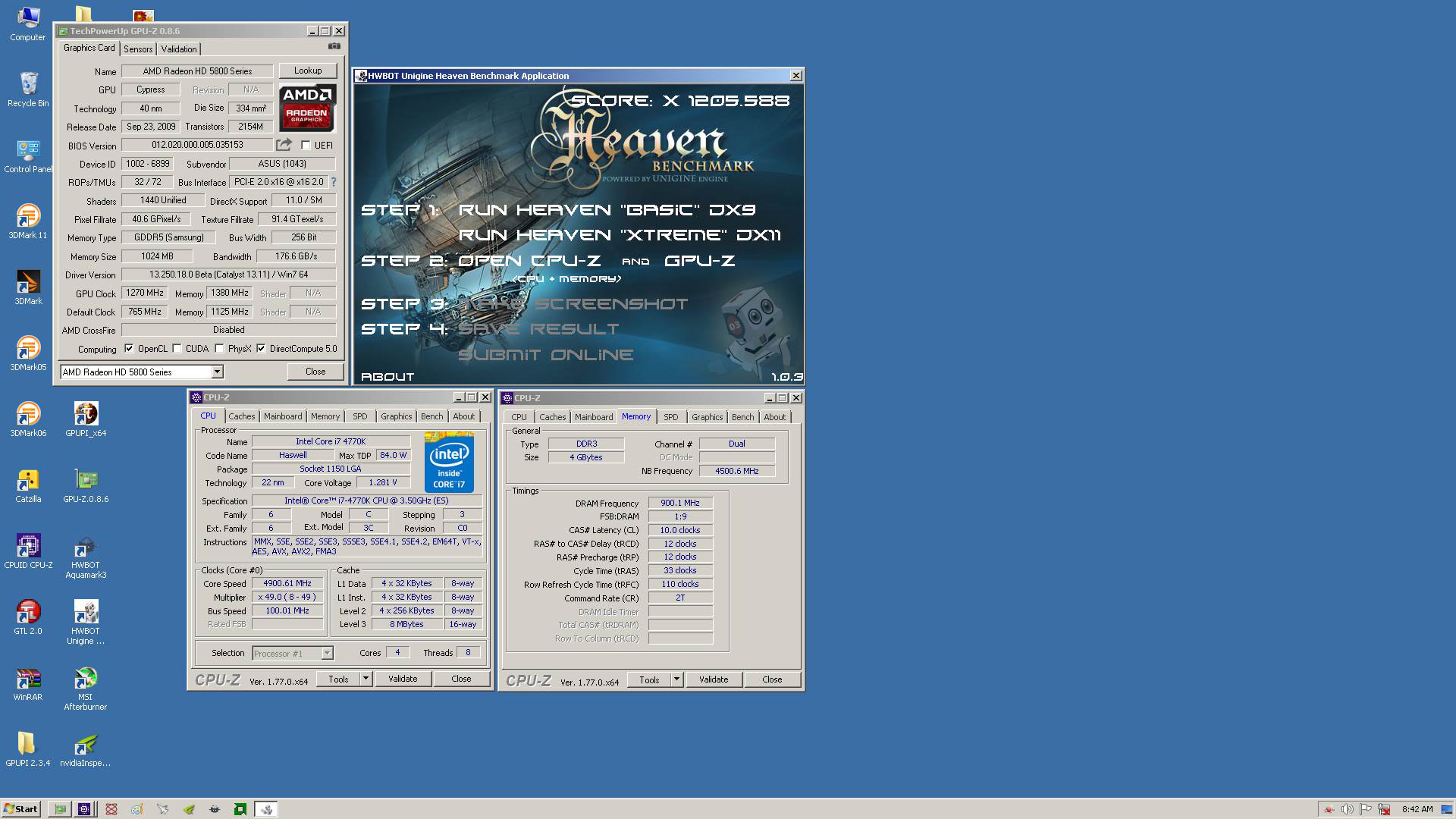
Task: Open SPD tab in right CPU-Z
Action: point(671,417)
